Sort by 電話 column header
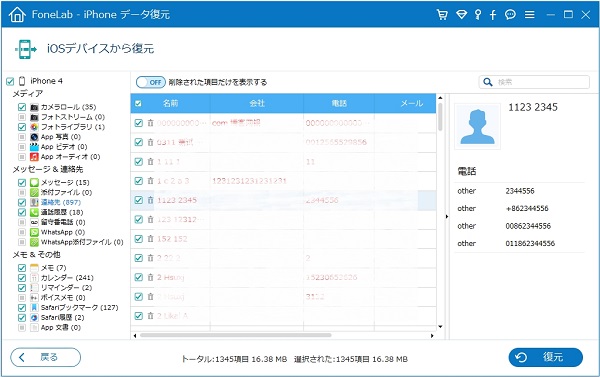 (339, 103)
